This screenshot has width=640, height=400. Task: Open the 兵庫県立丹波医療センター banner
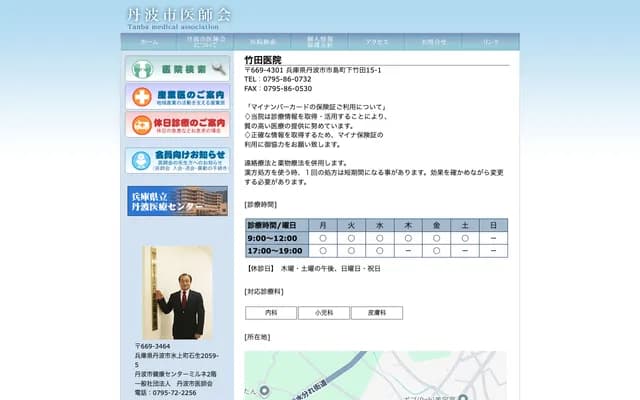click(177, 201)
